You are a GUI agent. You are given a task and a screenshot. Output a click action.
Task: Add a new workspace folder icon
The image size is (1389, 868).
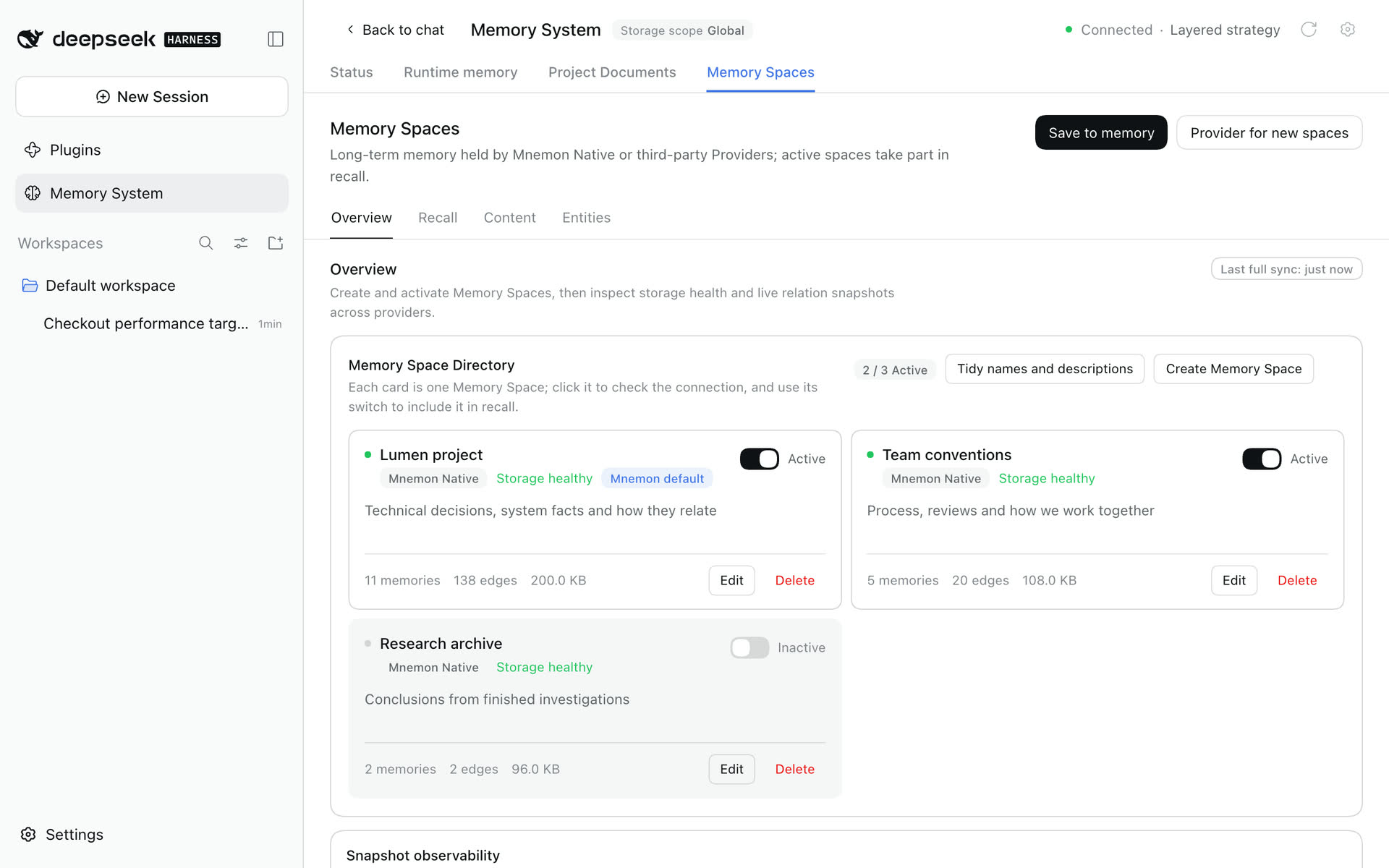click(276, 243)
